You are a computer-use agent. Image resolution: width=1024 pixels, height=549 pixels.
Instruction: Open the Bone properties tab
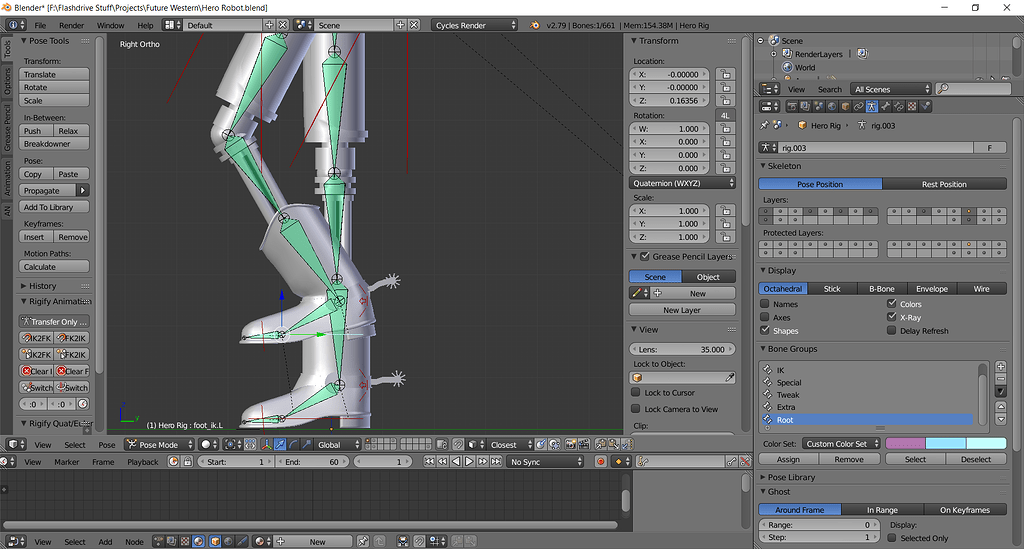[885, 106]
